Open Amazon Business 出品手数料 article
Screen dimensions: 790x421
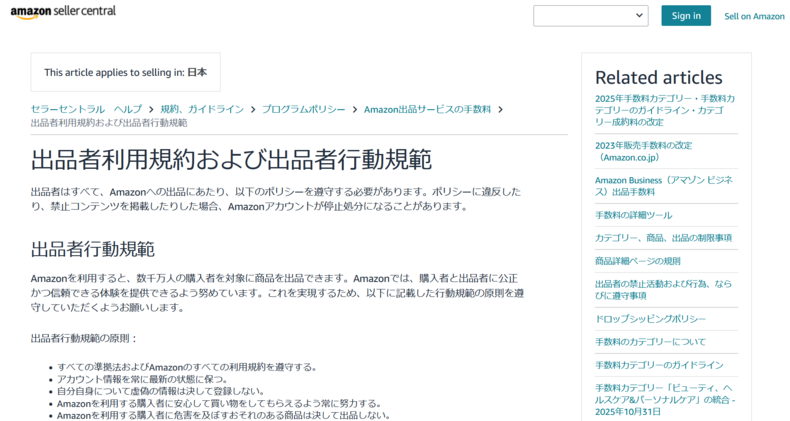(x=664, y=186)
